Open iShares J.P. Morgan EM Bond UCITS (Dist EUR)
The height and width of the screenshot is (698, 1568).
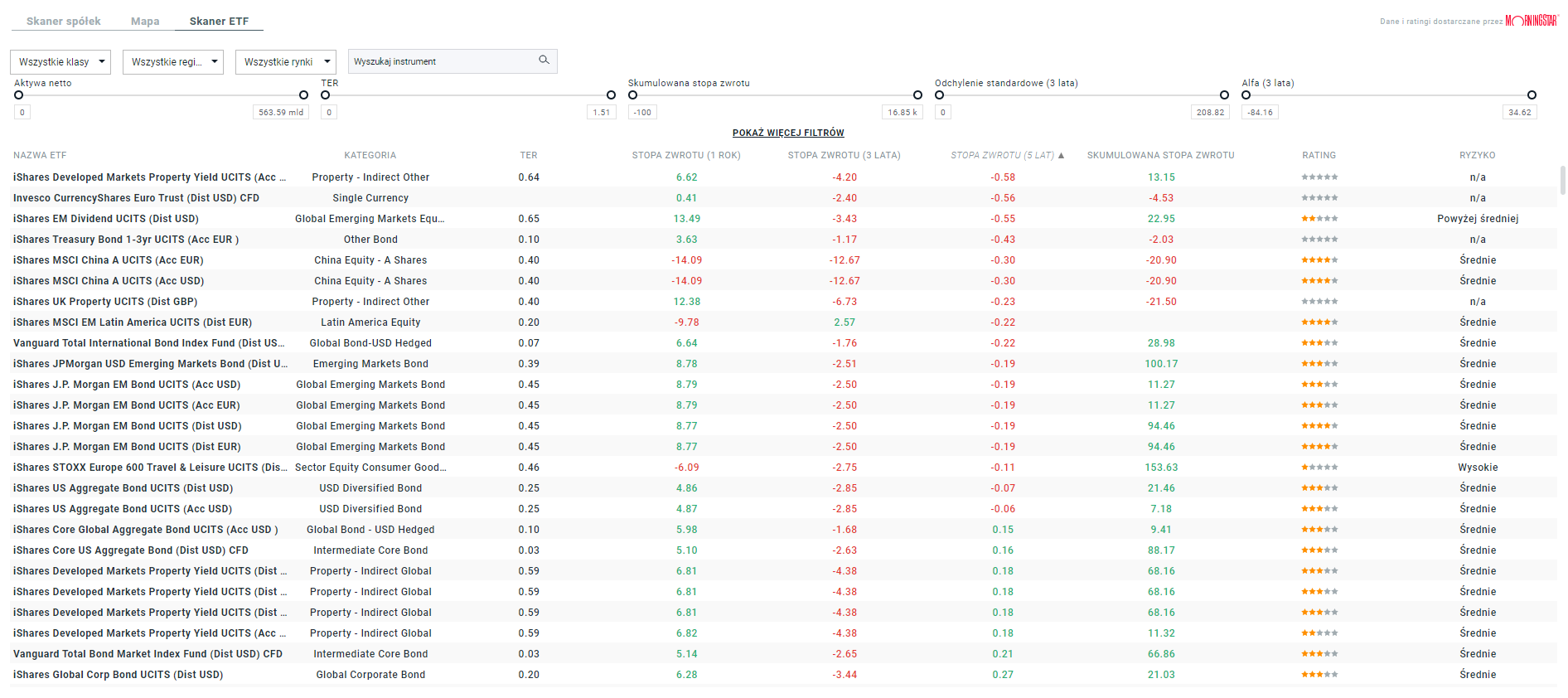point(127,447)
